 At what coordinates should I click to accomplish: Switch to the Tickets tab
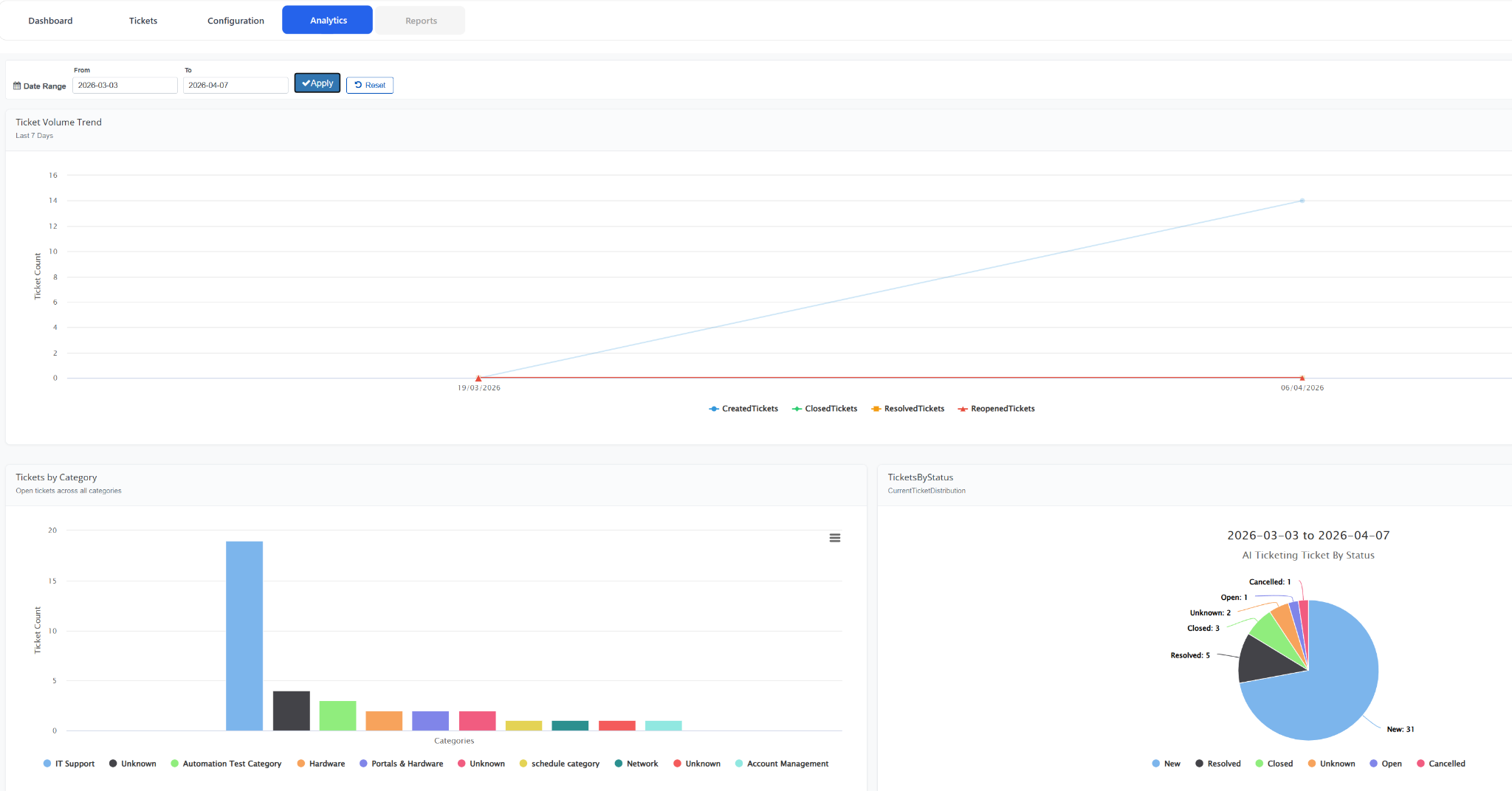(142, 20)
